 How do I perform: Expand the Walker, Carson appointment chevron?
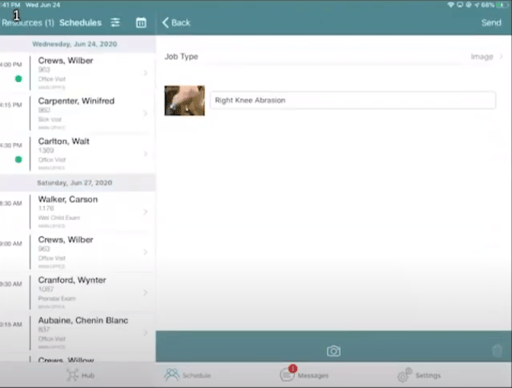[x=145, y=212]
